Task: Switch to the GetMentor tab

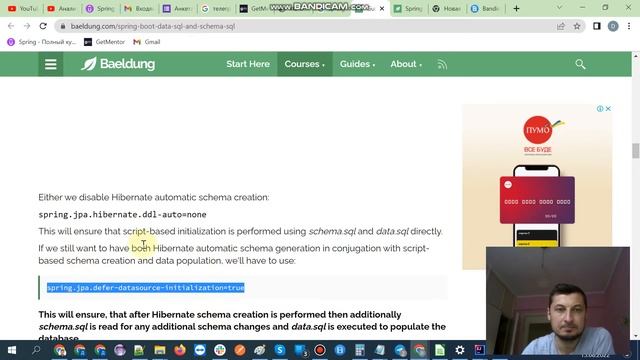Action: pos(254,9)
